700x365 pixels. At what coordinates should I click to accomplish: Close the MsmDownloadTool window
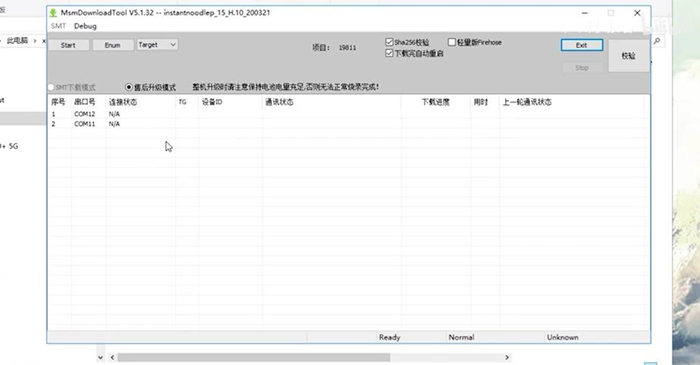637,13
